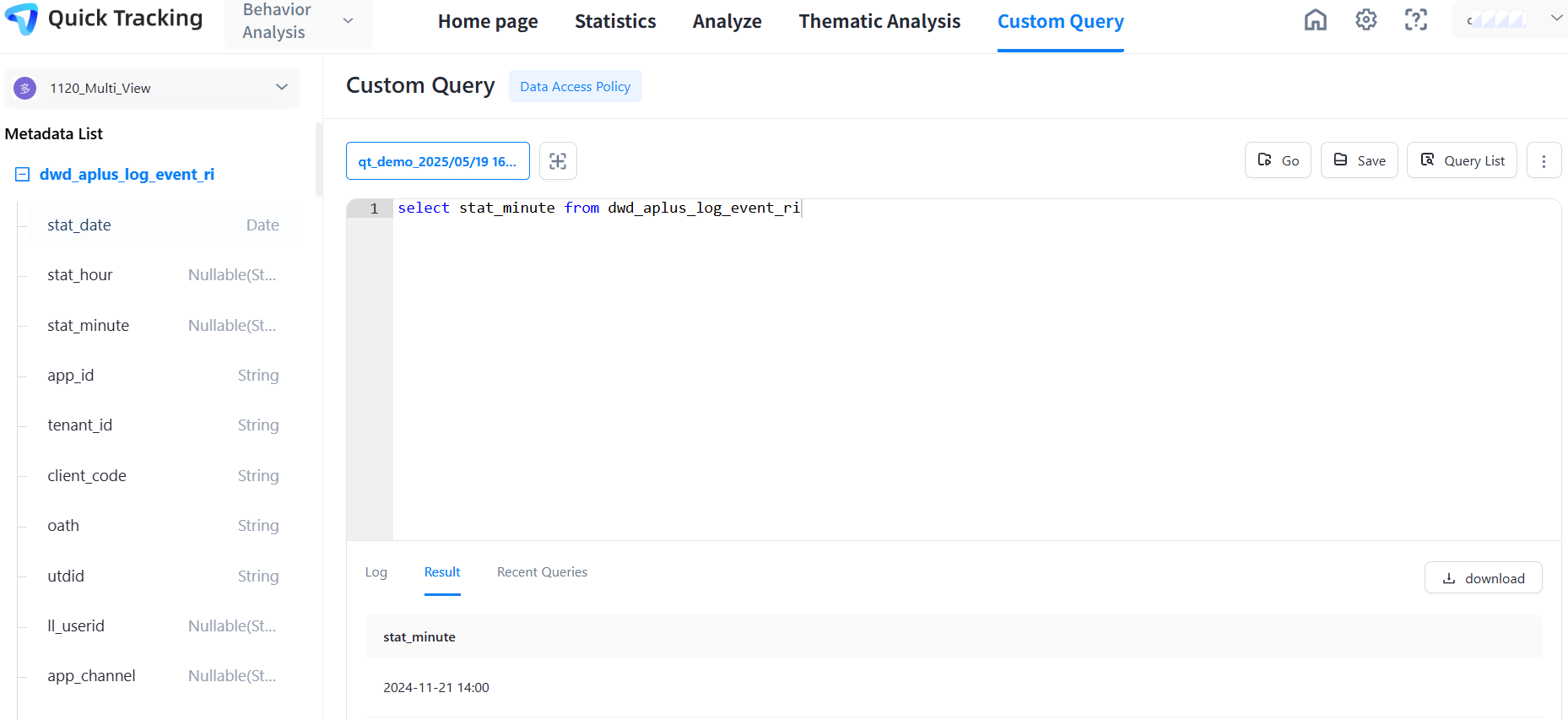Open the Query List
The width and height of the screenshot is (1568, 720).
click(1462, 161)
